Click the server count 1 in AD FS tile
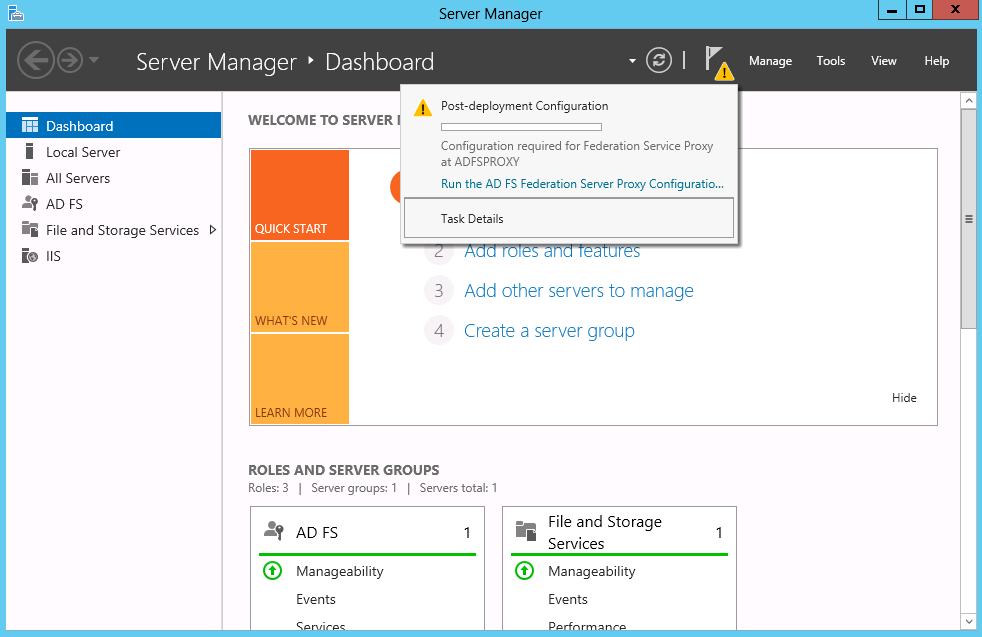The image size is (982, 637). pos(467,532)
